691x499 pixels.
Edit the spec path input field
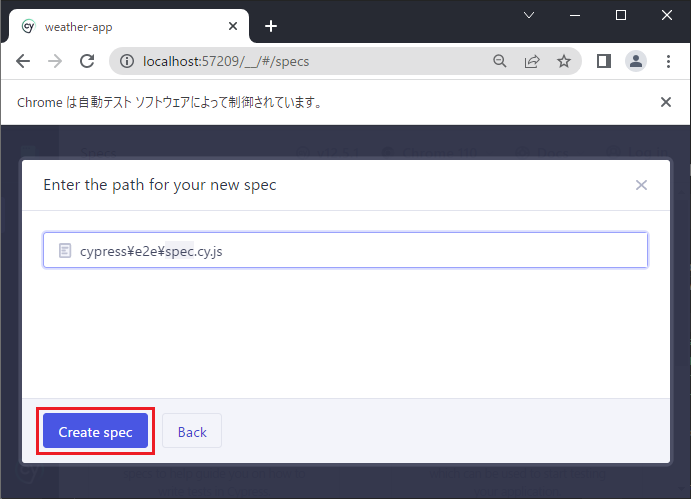(x=345, y=250)
